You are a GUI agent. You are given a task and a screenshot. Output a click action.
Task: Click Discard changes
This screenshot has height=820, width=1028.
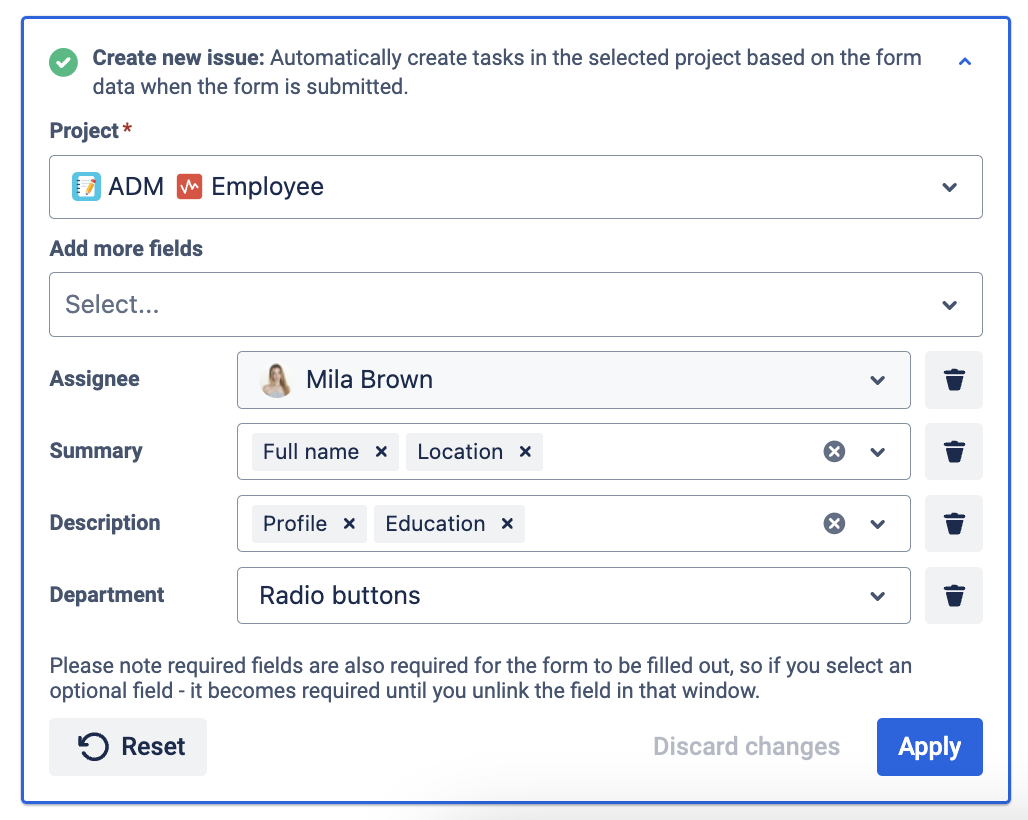tap(746, 747)
